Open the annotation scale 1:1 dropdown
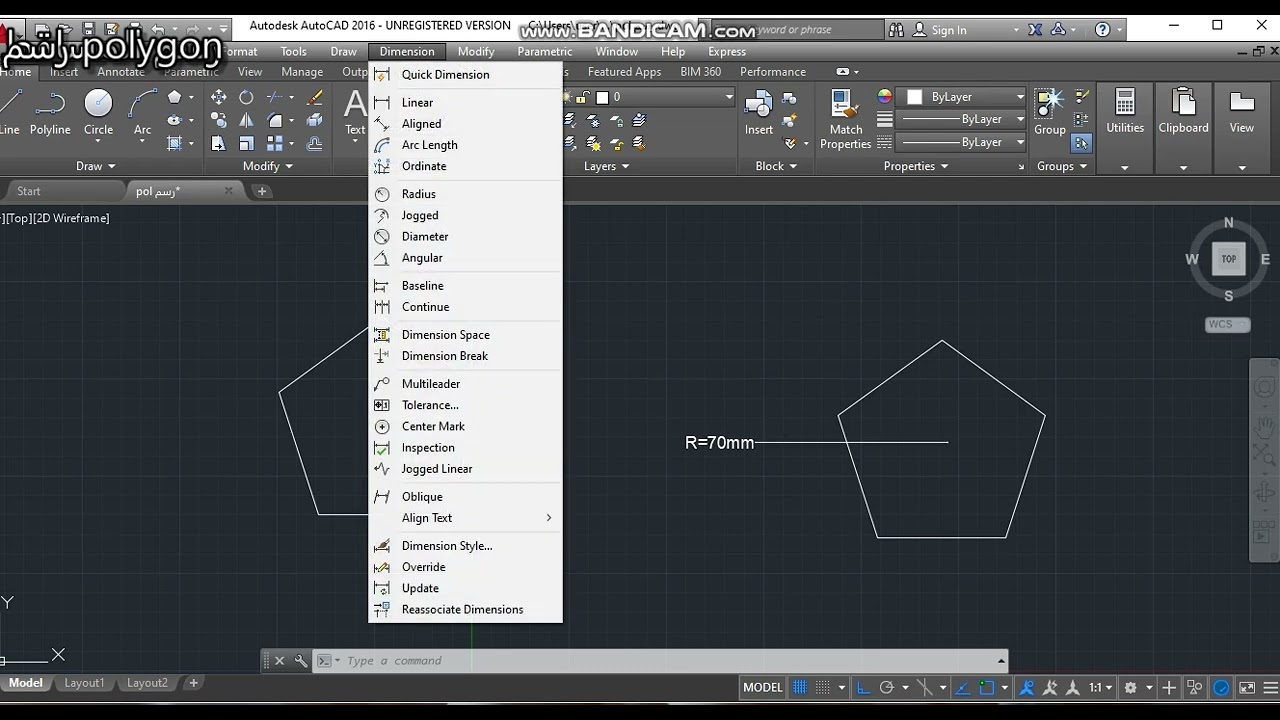1280x720 pixels. click(1101, 688)
